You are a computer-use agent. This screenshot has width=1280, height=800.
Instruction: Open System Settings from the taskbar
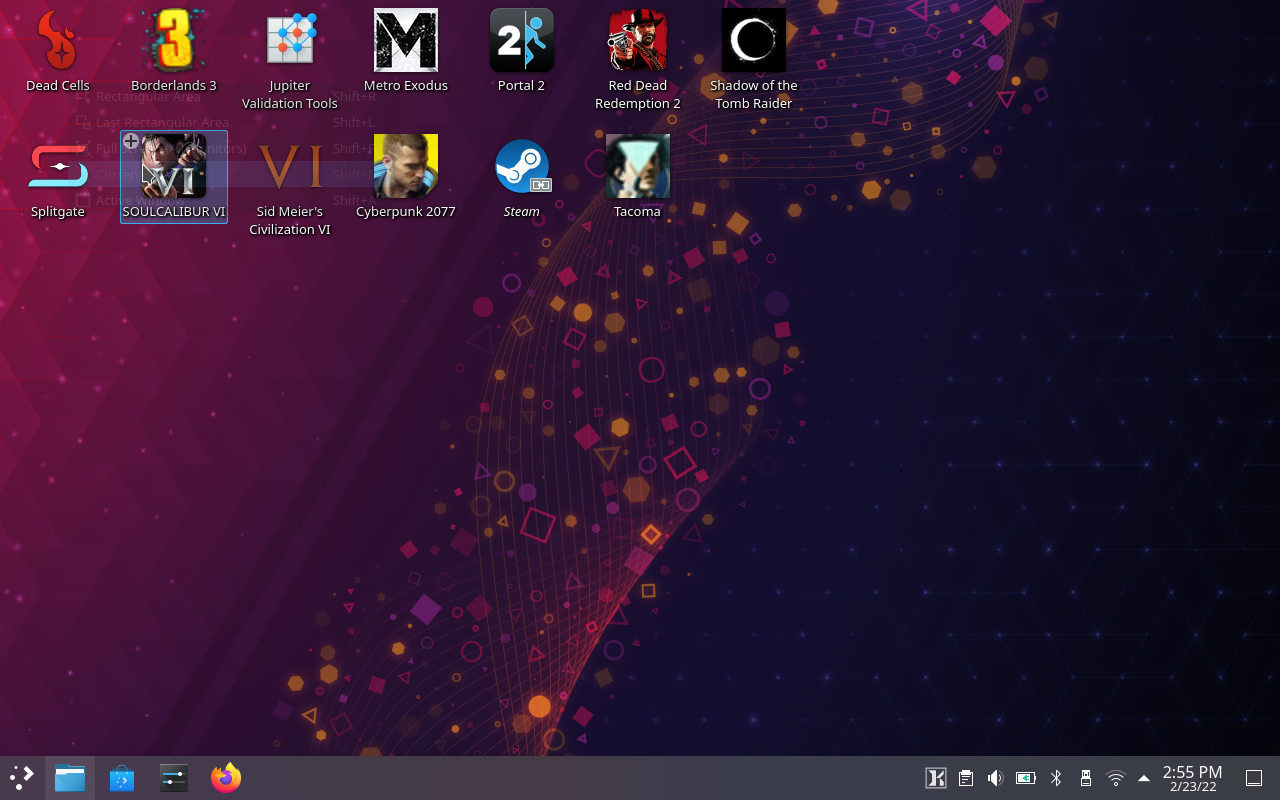(x=174, y=778)
